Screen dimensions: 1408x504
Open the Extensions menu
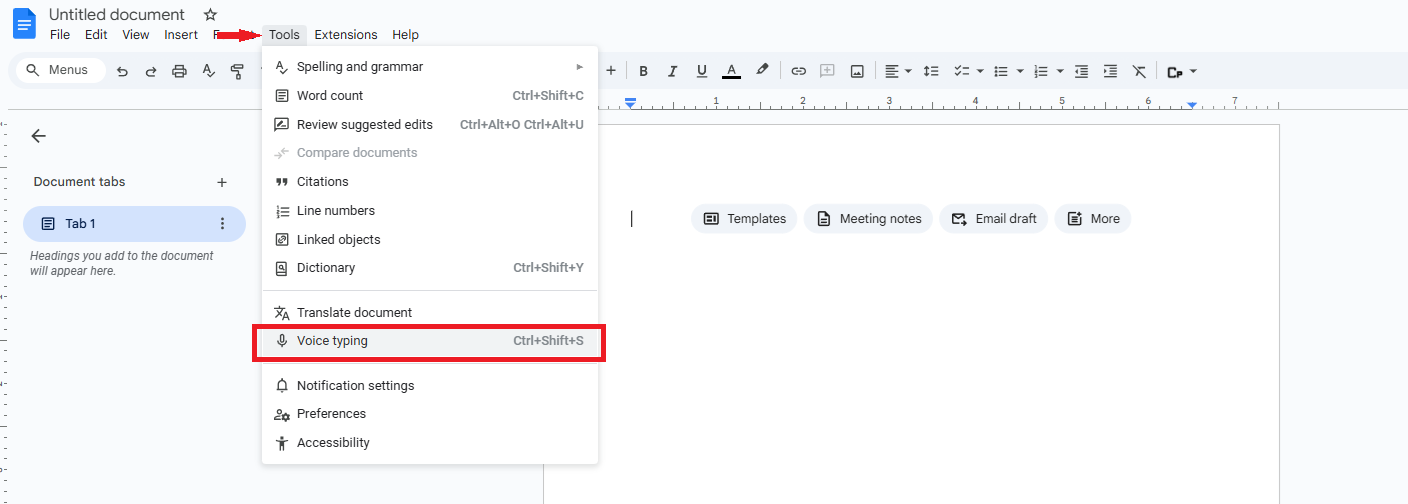(345, 35)
